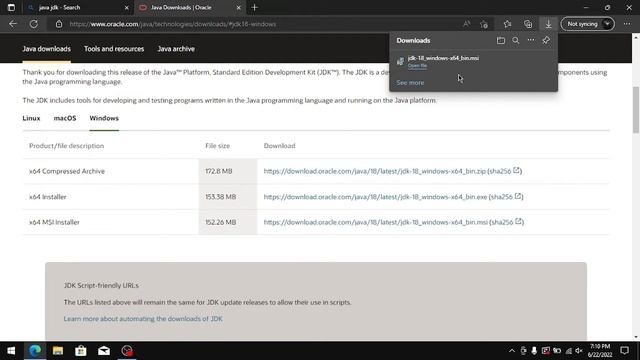
Task: Open Tools and resources nav item
Action: point(114,49)
